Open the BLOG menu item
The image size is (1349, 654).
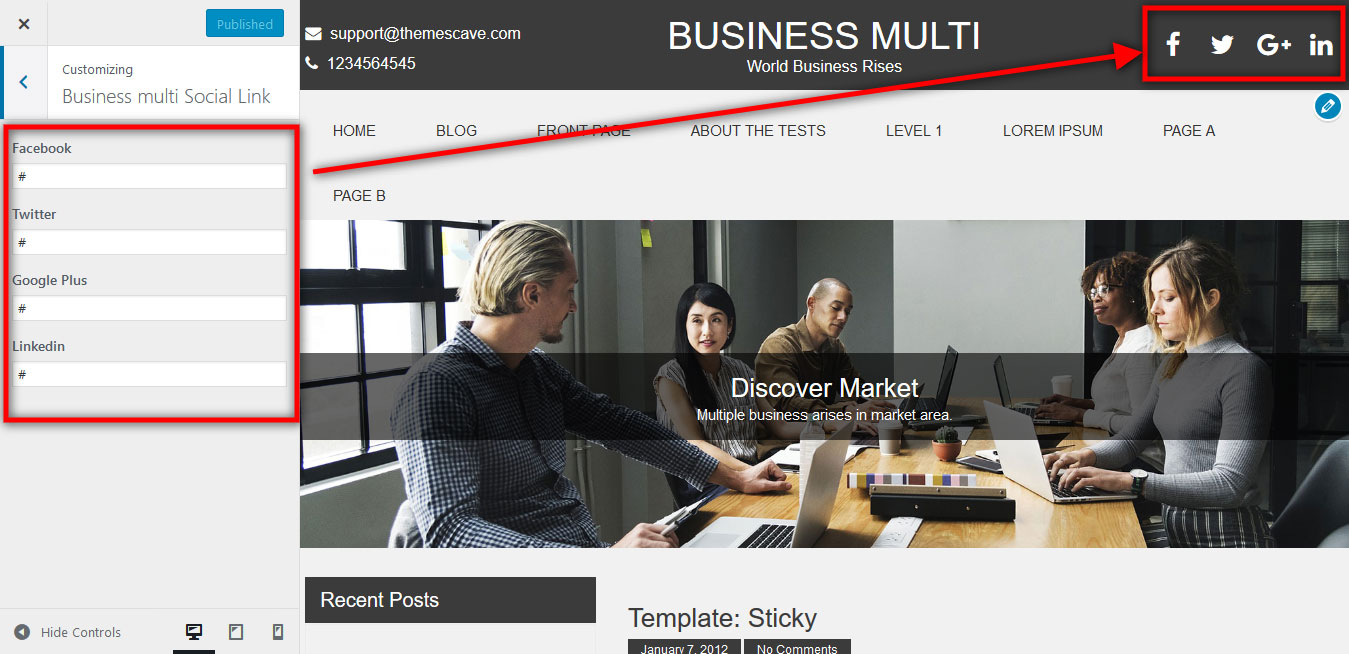point(456,130)
